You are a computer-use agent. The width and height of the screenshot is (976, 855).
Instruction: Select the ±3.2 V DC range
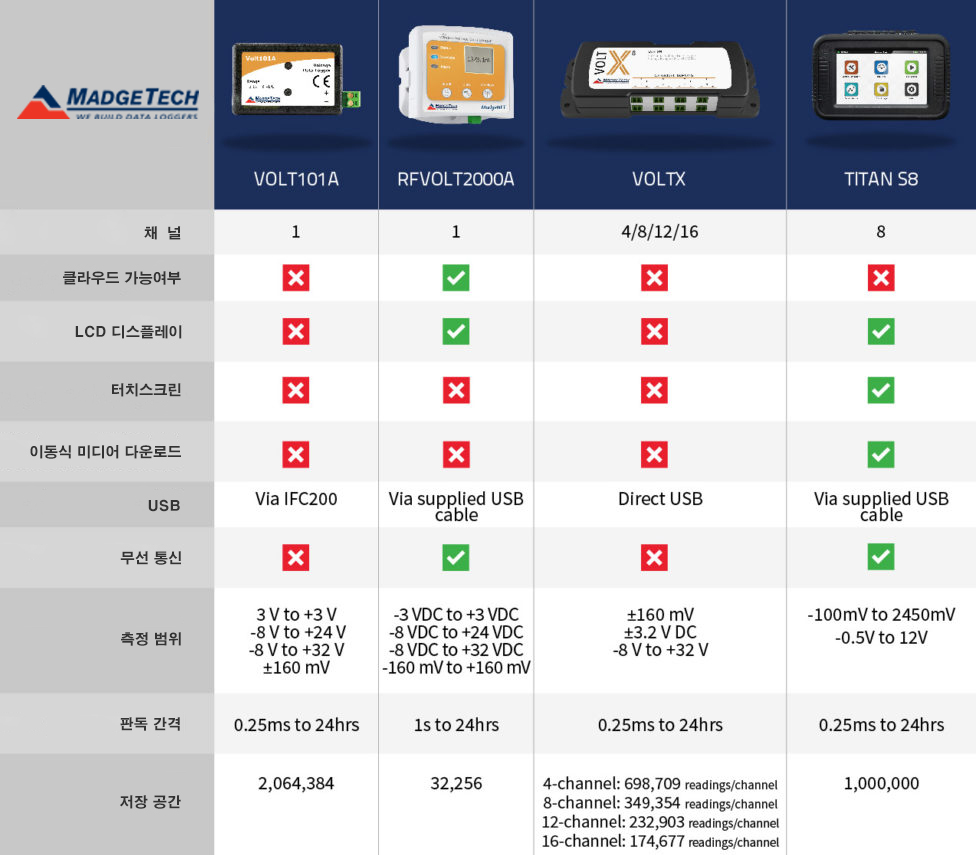pyautogui.click(x=660, y=633)
